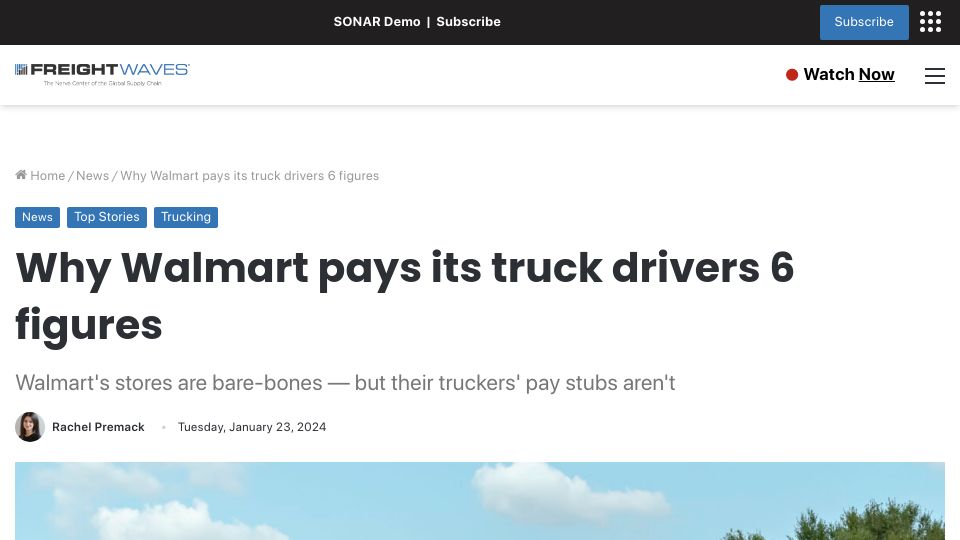The height and width of the screenshot is (540, 960).
Task: Click the red live indicator dot
Action: coord(792,75)
